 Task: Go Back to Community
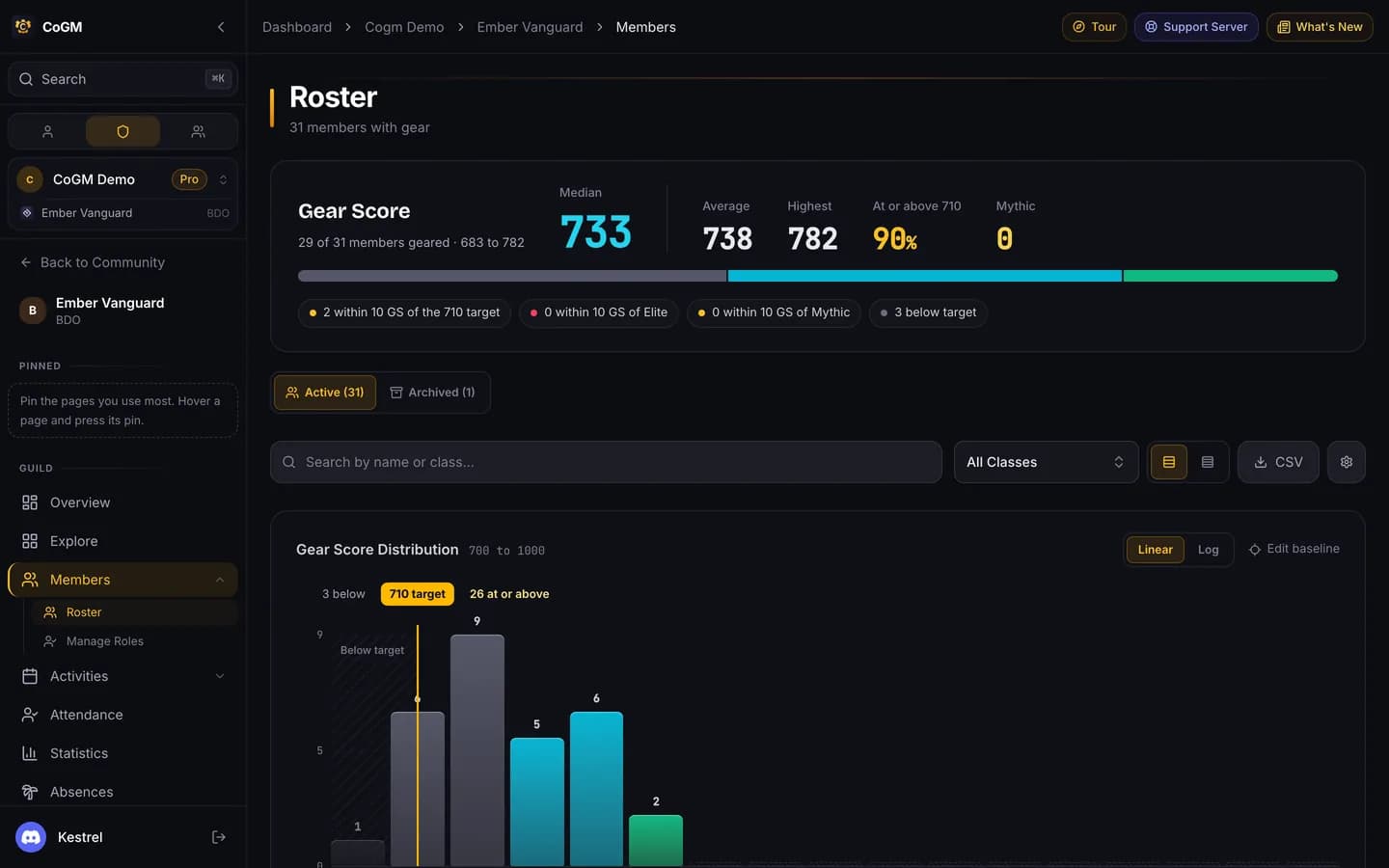tap(93, 262)
